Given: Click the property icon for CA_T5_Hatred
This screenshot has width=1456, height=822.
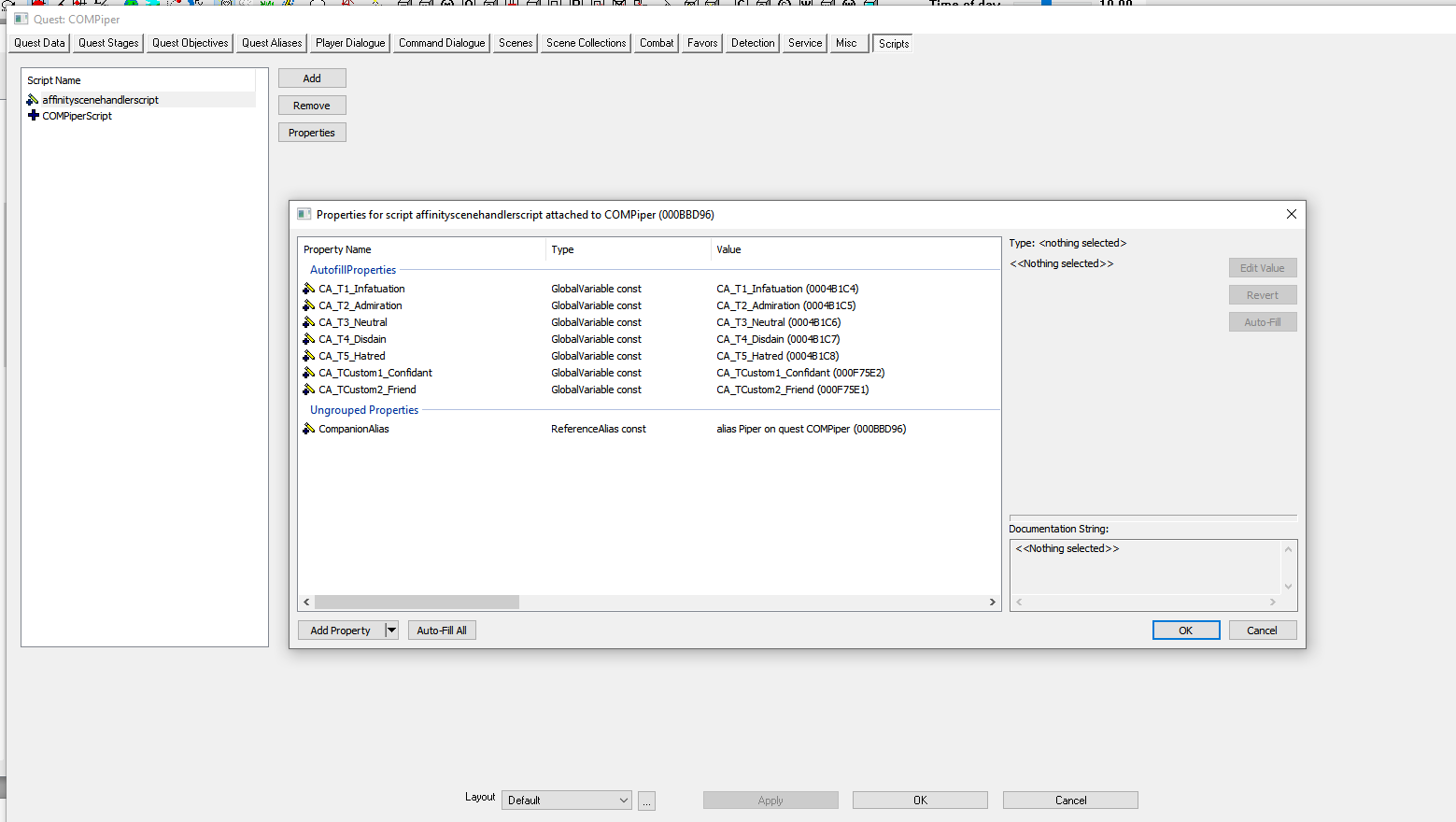Looking at the screenshot, I should point(309,356).
